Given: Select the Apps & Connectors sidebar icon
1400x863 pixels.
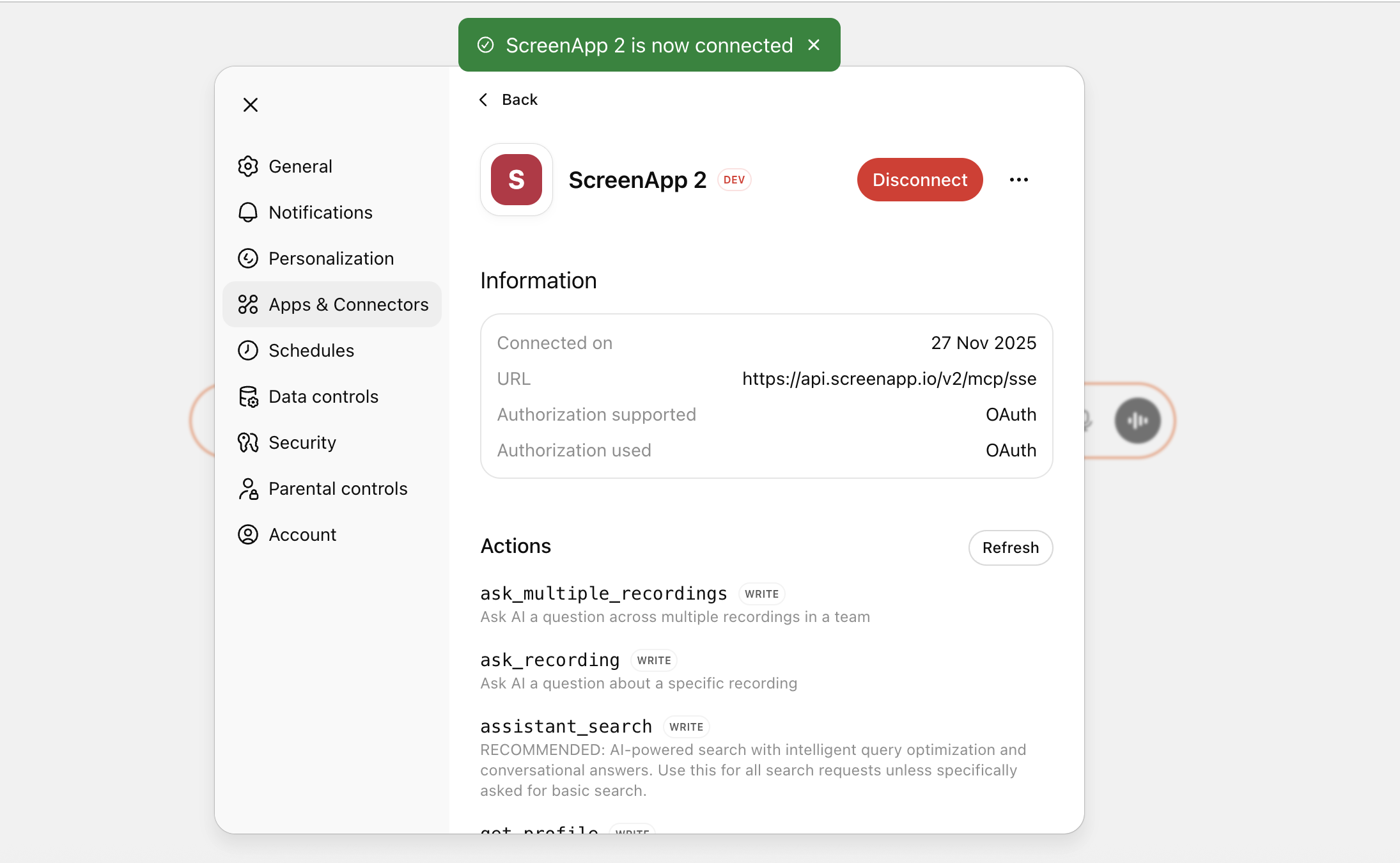Looking at the screenshot, I should tap(249, 304).
